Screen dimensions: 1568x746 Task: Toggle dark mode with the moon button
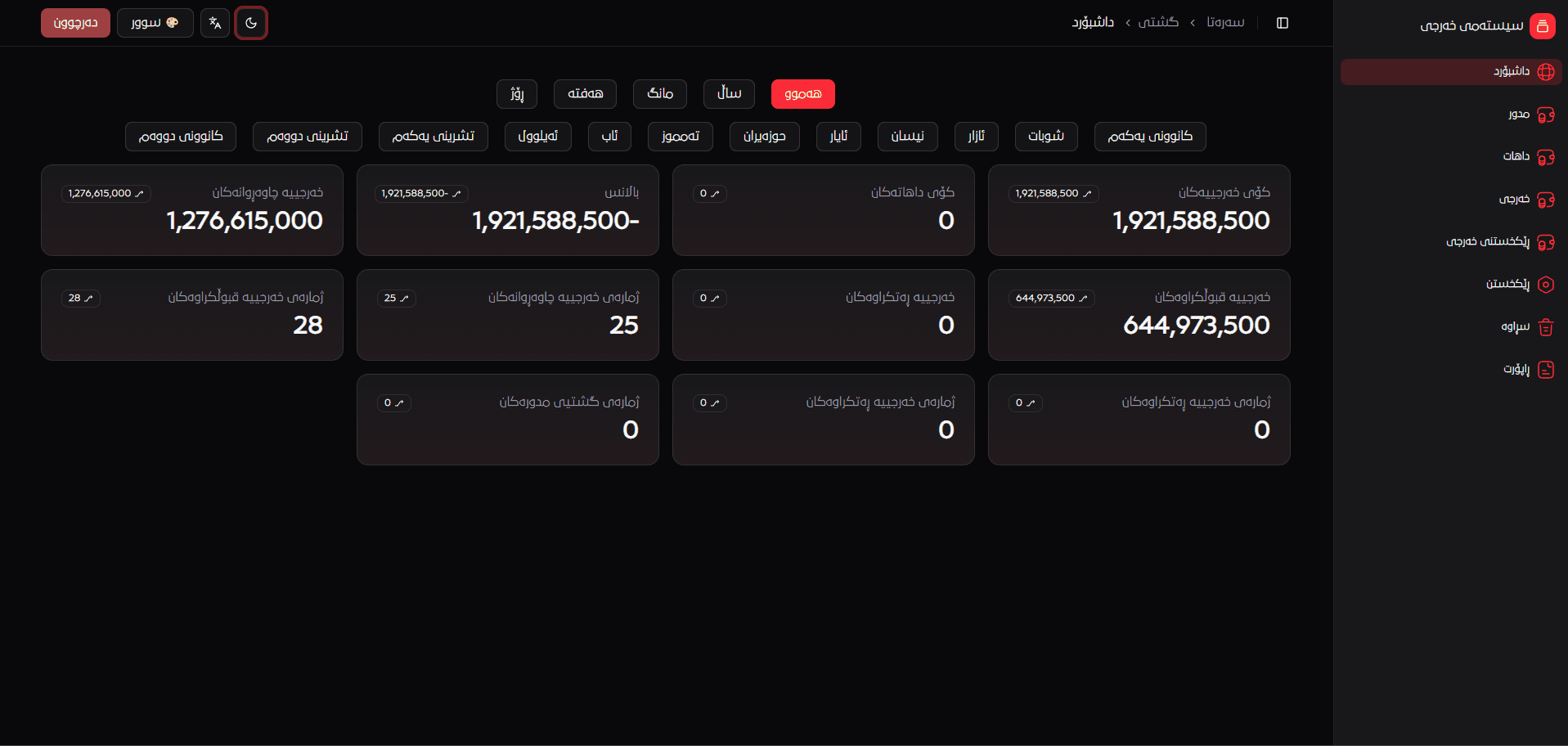point(251,23)
